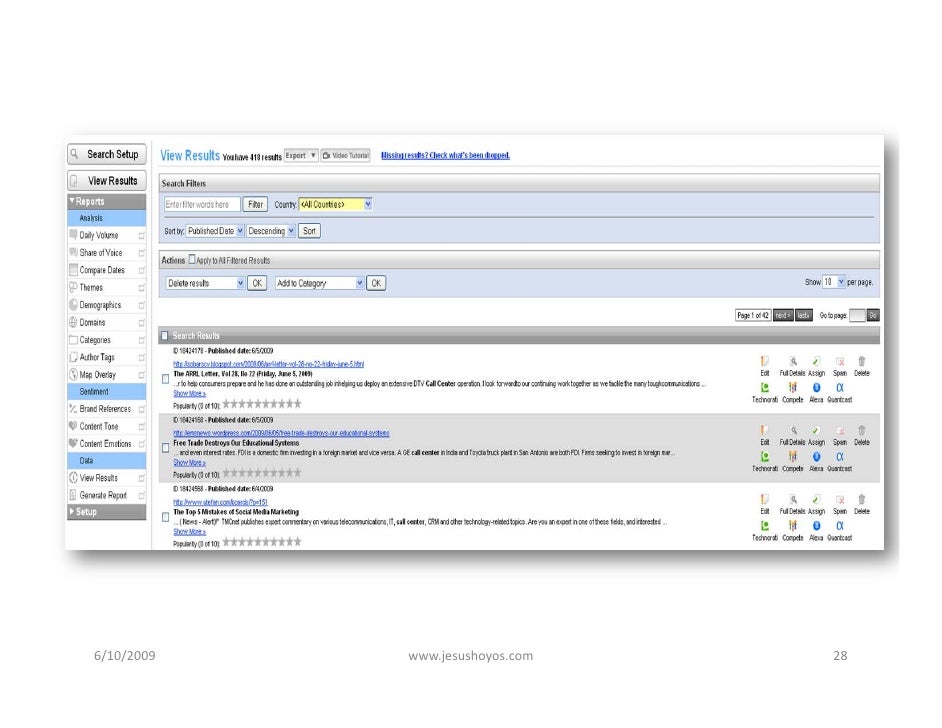Open the Delete results action dropdown
942x728 pixels.
[205, 283]
